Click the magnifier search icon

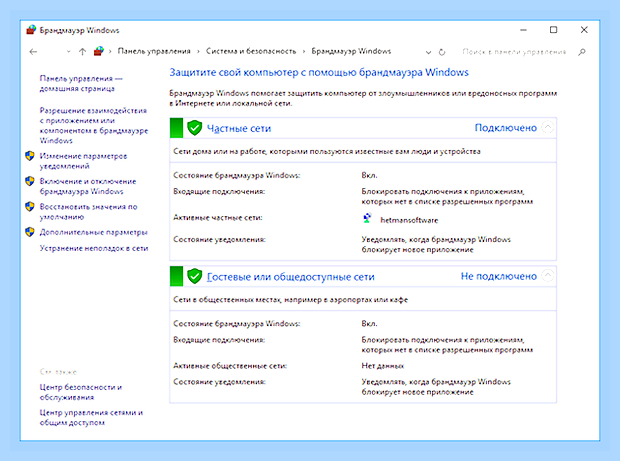582,52
